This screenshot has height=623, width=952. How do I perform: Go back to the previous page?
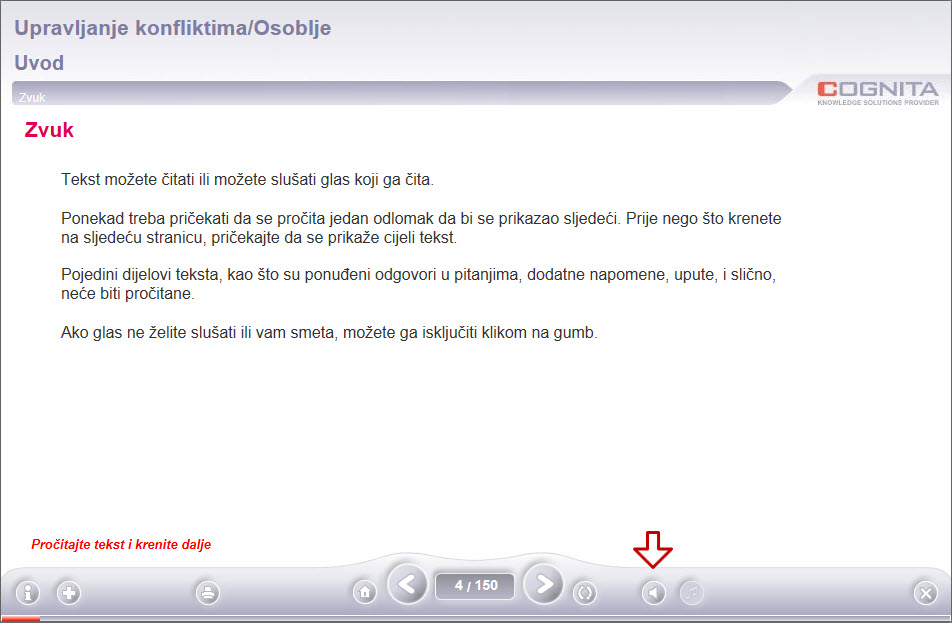(x=407, y=585)
